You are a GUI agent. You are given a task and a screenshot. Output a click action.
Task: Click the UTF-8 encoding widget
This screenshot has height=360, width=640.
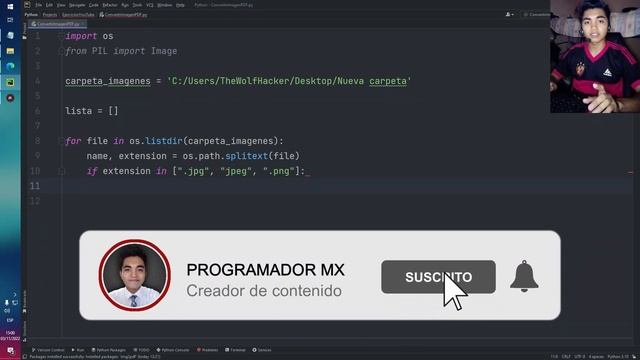pyautogui.click(x=579, y=357)
